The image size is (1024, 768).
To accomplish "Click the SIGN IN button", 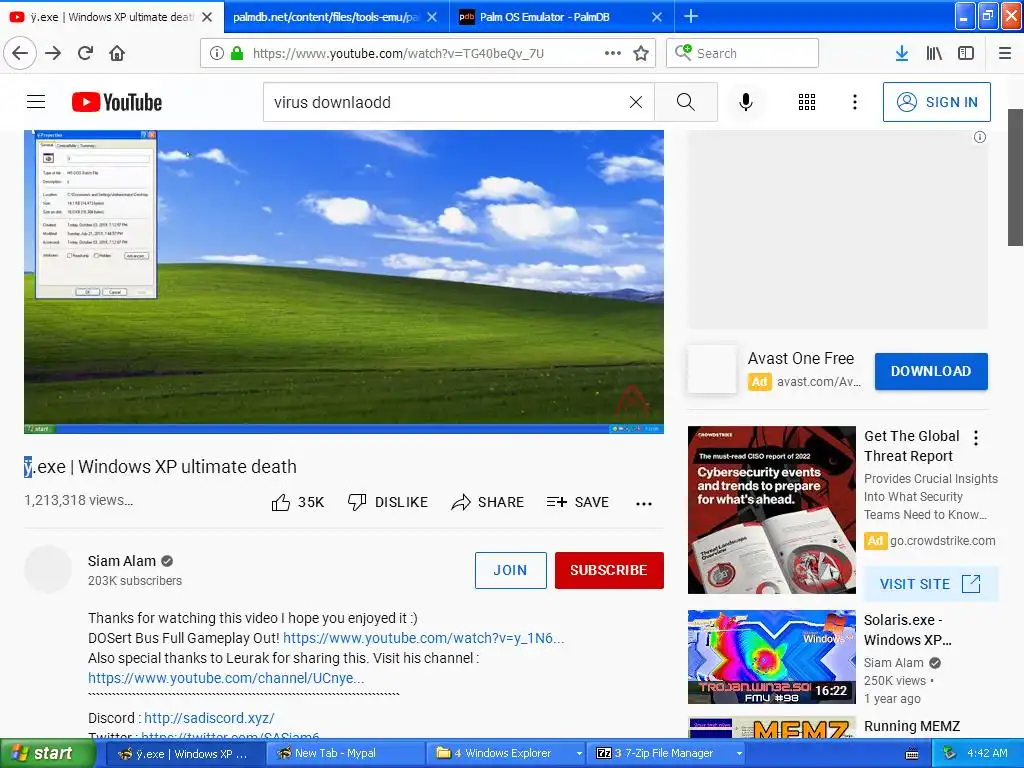I will tap(936, 102).
